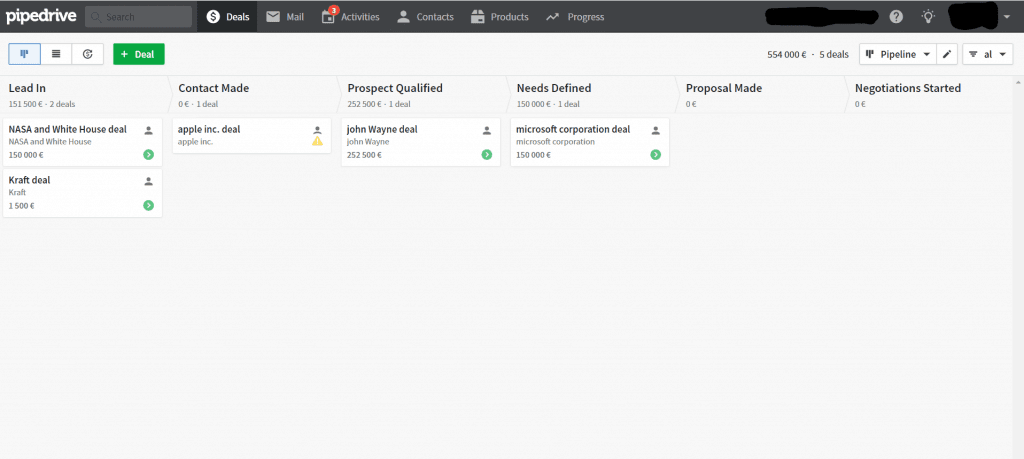Click the dollar icon next to Deals
Viewport: 1024px width, 459px height.
pos(213,17)
